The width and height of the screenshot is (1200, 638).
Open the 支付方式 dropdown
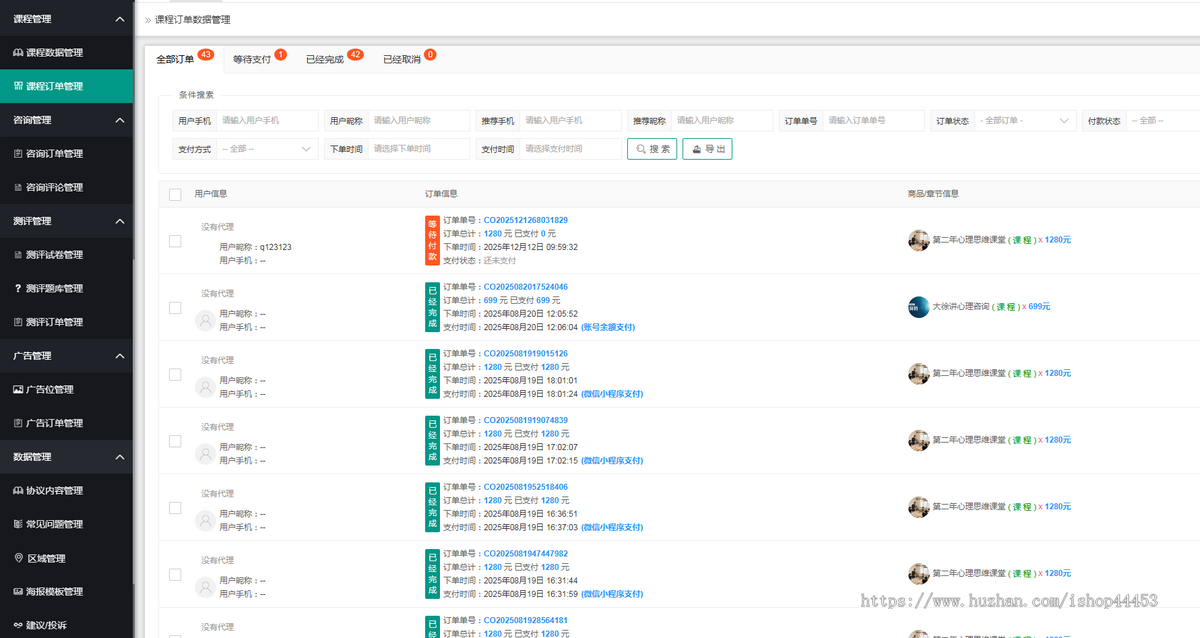click(x=267, y=149)
